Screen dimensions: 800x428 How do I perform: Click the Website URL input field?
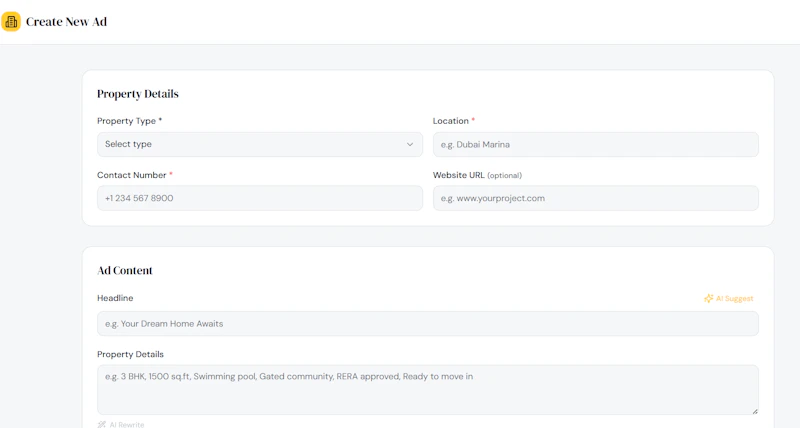[x=595, y=198]
